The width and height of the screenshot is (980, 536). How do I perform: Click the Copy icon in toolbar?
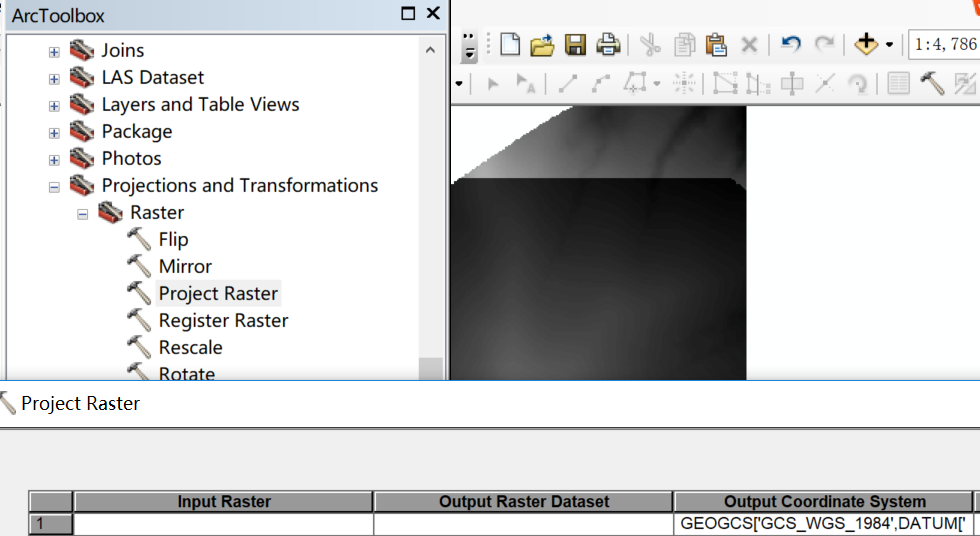click(684, 45)
